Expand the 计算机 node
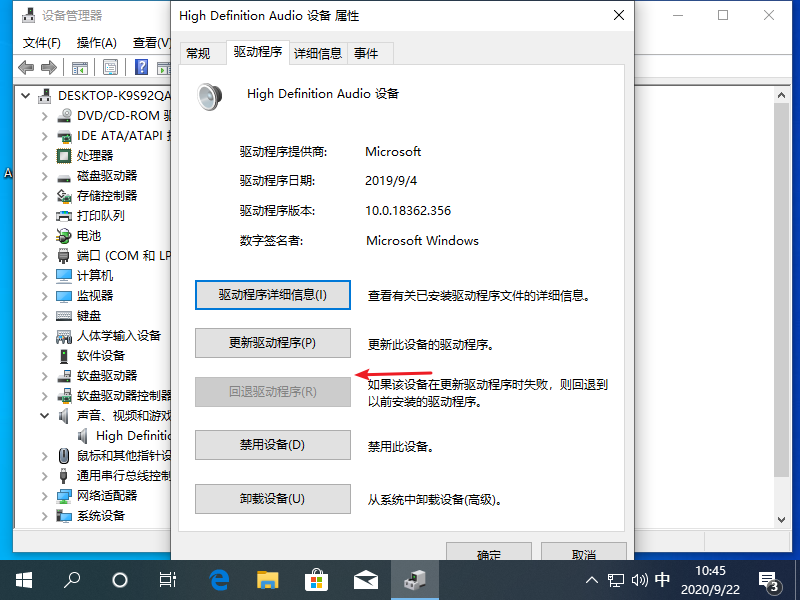This screenshot has width=800, height=600. pos(45,276)
